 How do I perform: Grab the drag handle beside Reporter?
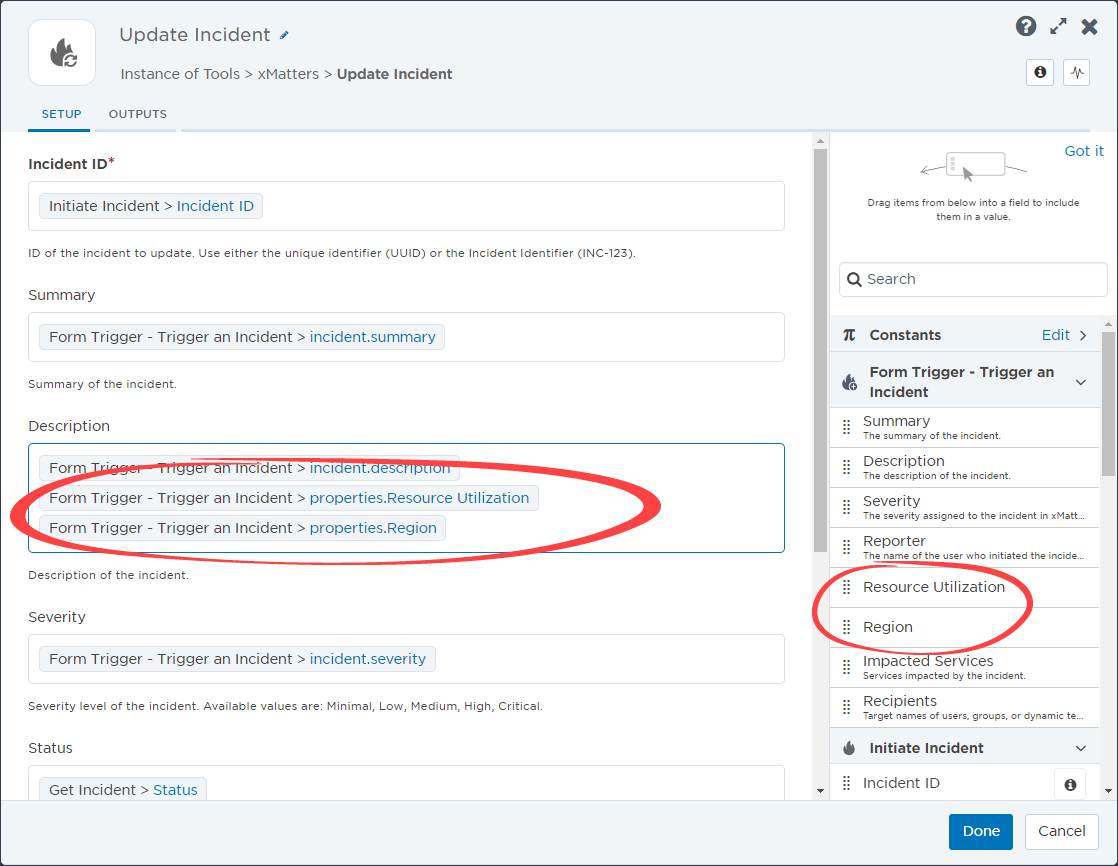pos(846,547)
